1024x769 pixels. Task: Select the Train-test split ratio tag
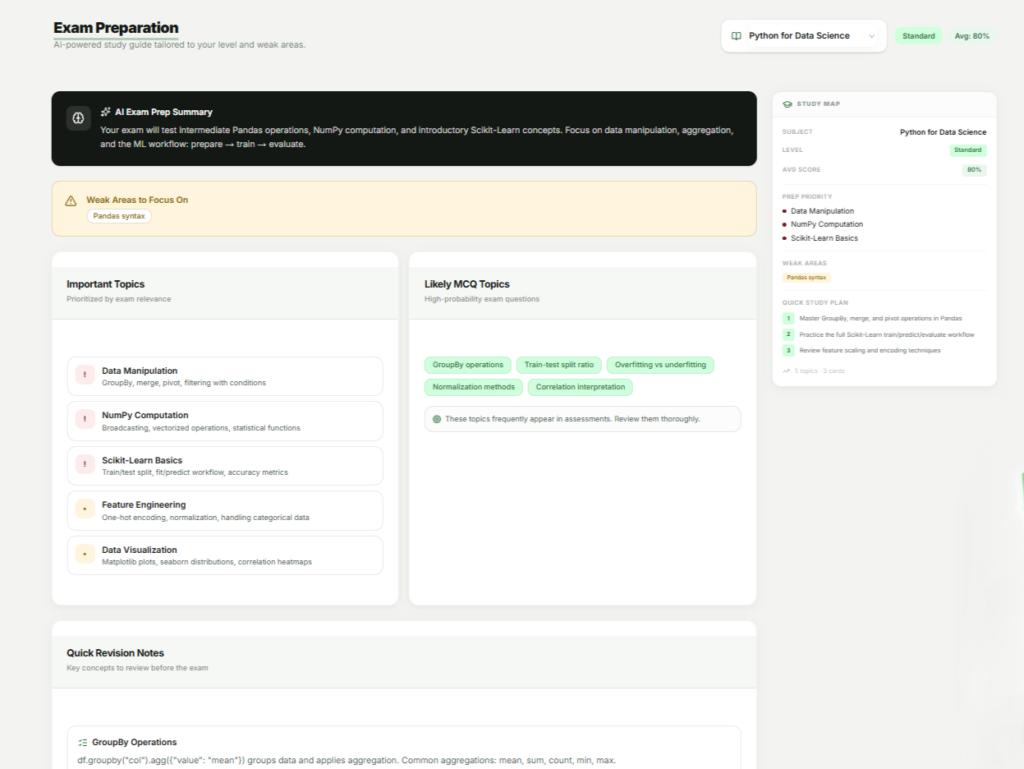coord(559,365)
